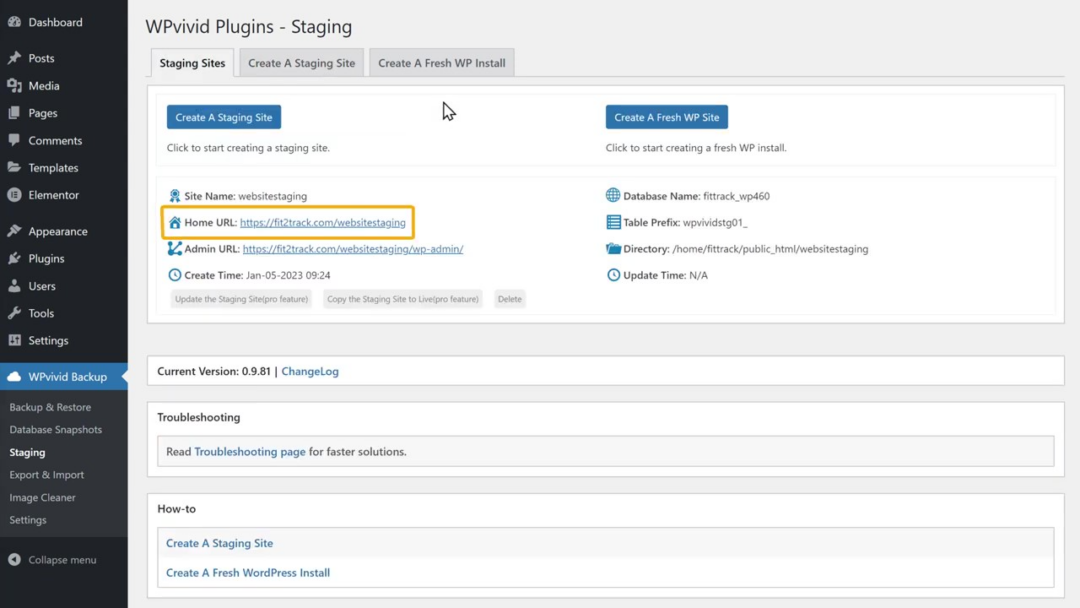Open the Media library icon
This screenshot has height=608, width=1080.
14,85
